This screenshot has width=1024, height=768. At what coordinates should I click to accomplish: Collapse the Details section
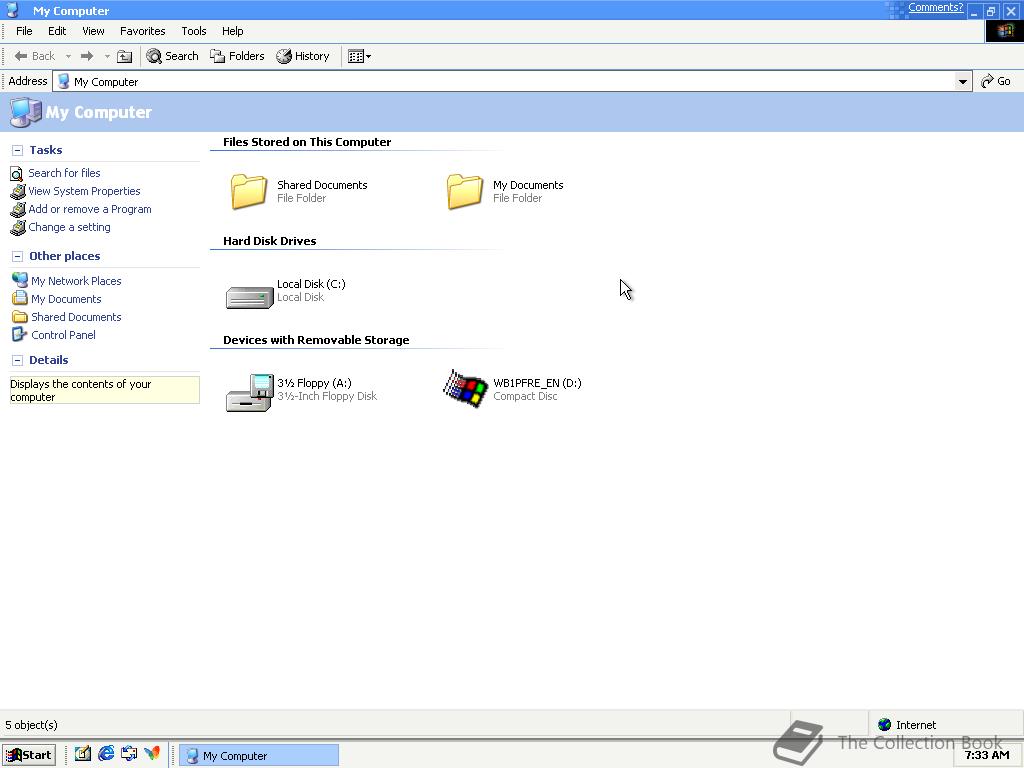coord(18,360)
